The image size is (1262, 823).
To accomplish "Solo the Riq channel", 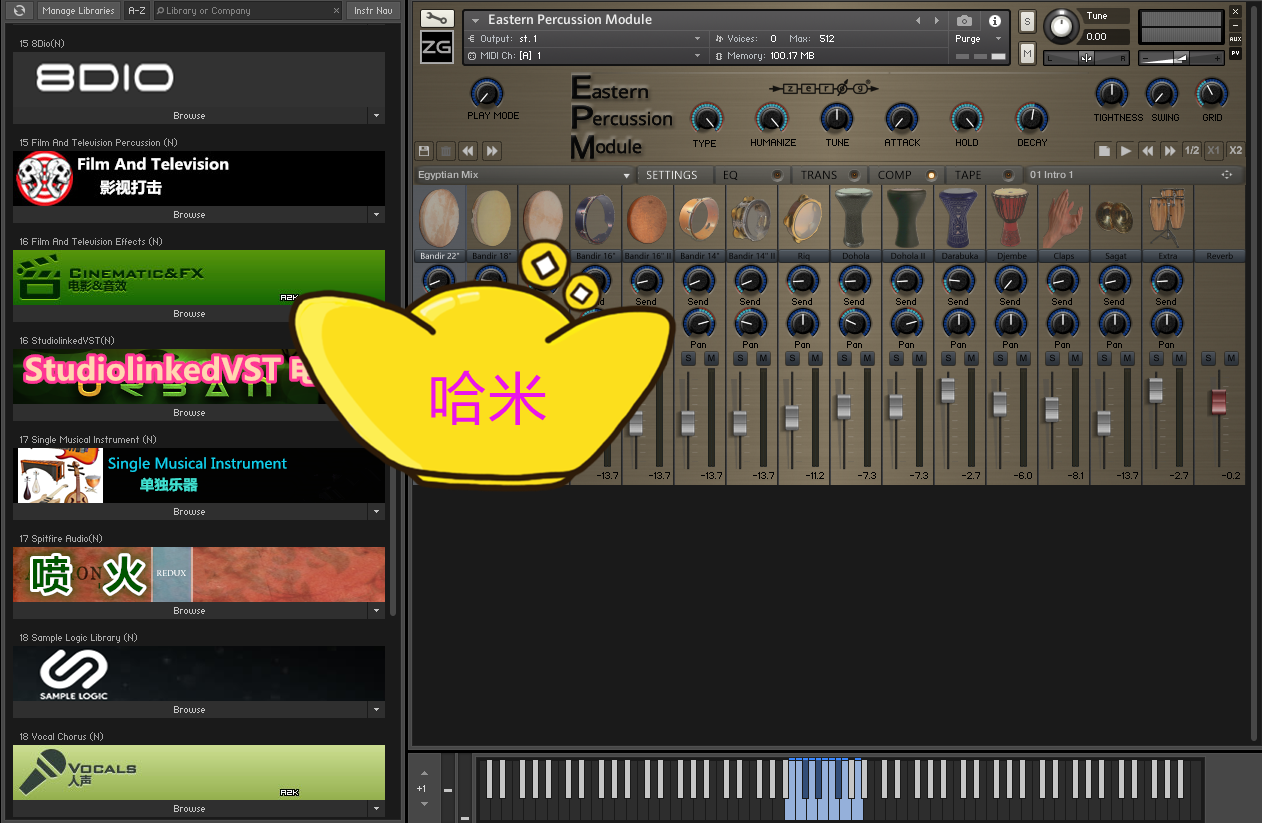I will pos(792,359).
